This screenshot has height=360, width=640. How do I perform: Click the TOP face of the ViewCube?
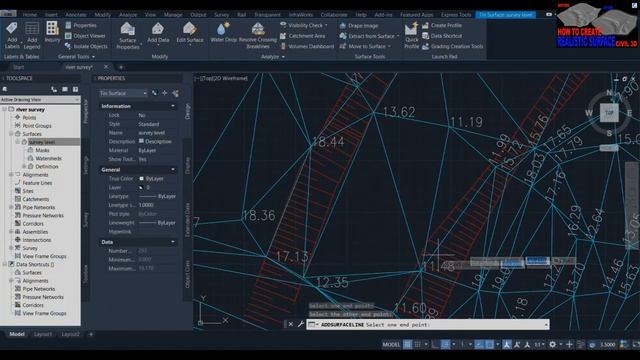coord(609,113)
